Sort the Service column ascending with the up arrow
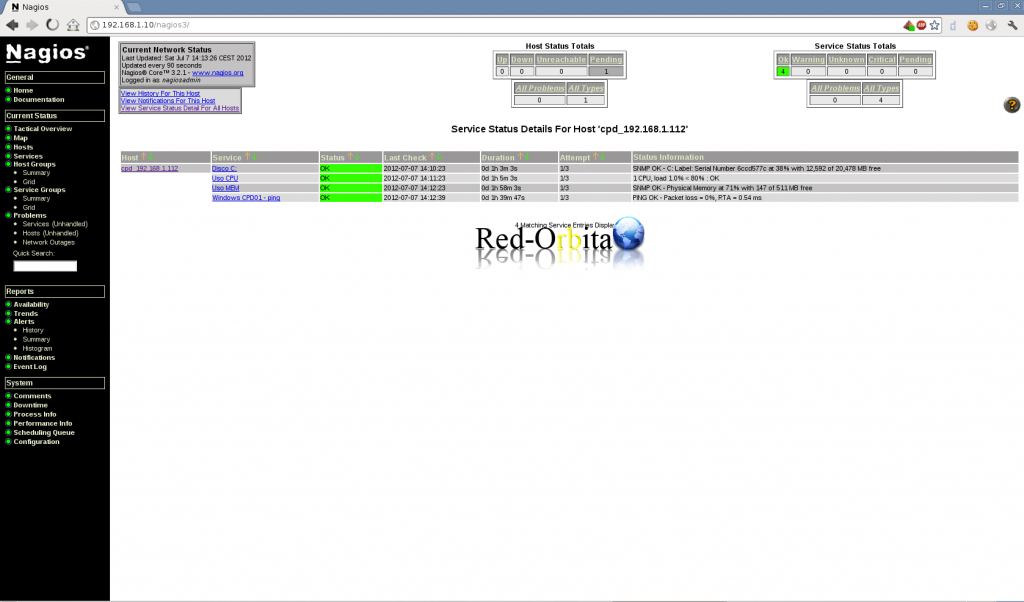 pos(247,157)
